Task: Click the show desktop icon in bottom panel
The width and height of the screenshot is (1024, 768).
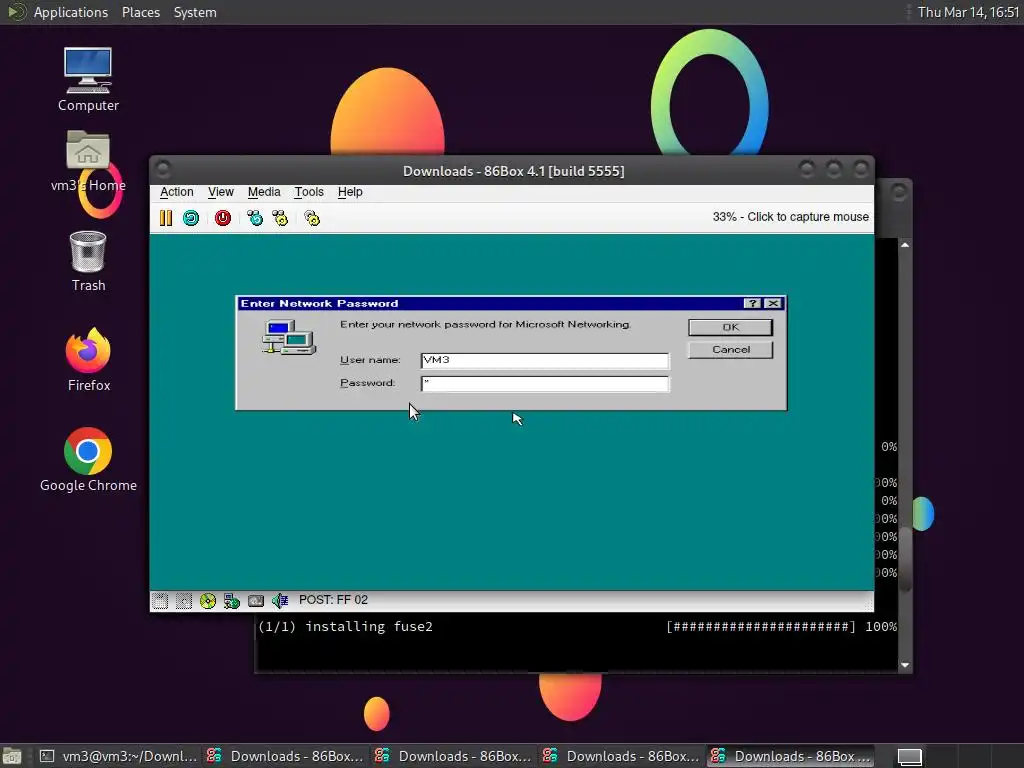Action: click(12, 757)
